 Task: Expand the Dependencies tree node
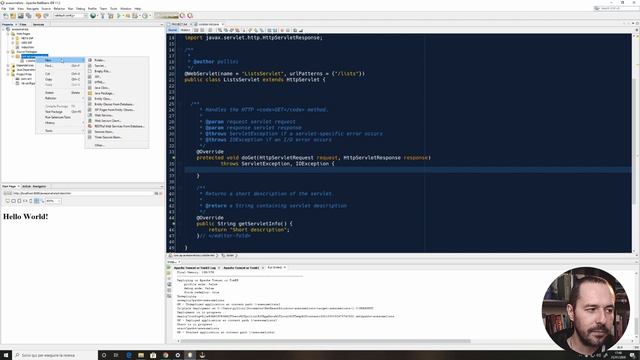8,65
